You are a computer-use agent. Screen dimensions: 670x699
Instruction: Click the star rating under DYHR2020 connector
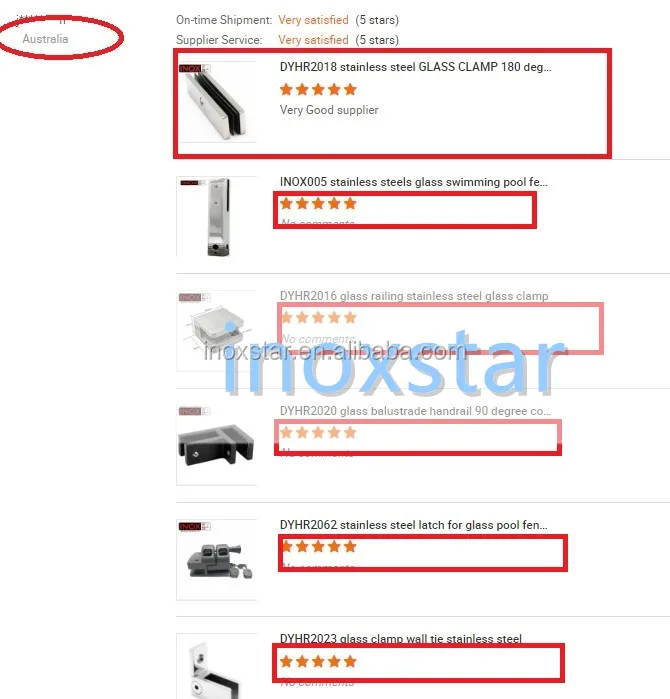tap(318, 432)
